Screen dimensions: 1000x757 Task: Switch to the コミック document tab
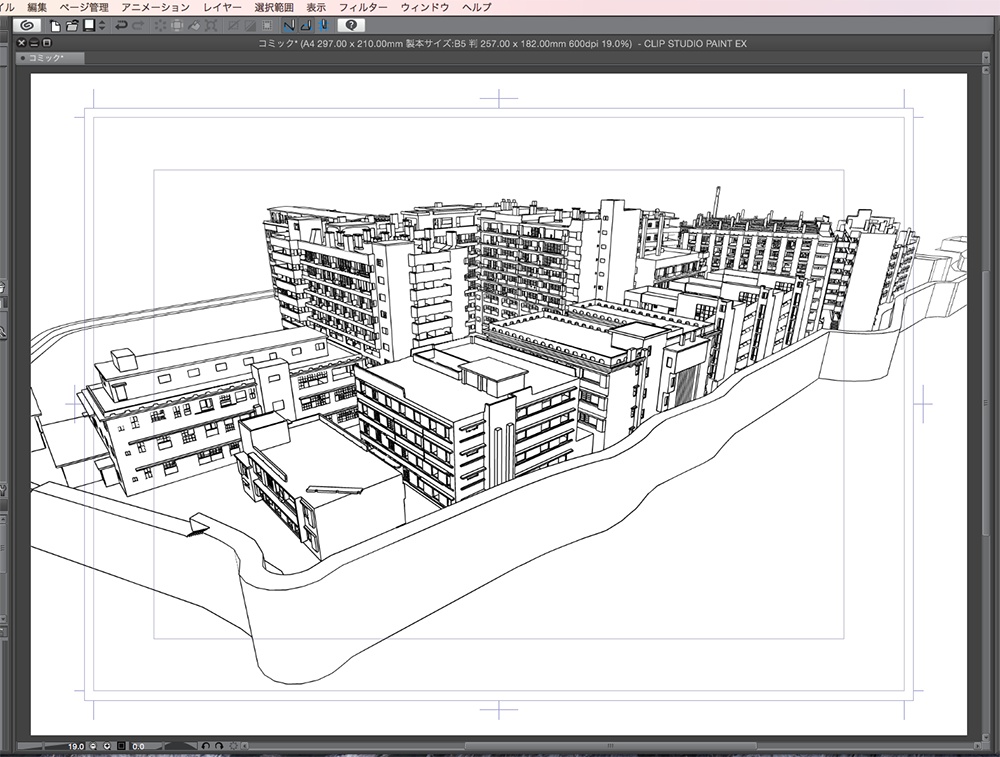click(47, 59)
